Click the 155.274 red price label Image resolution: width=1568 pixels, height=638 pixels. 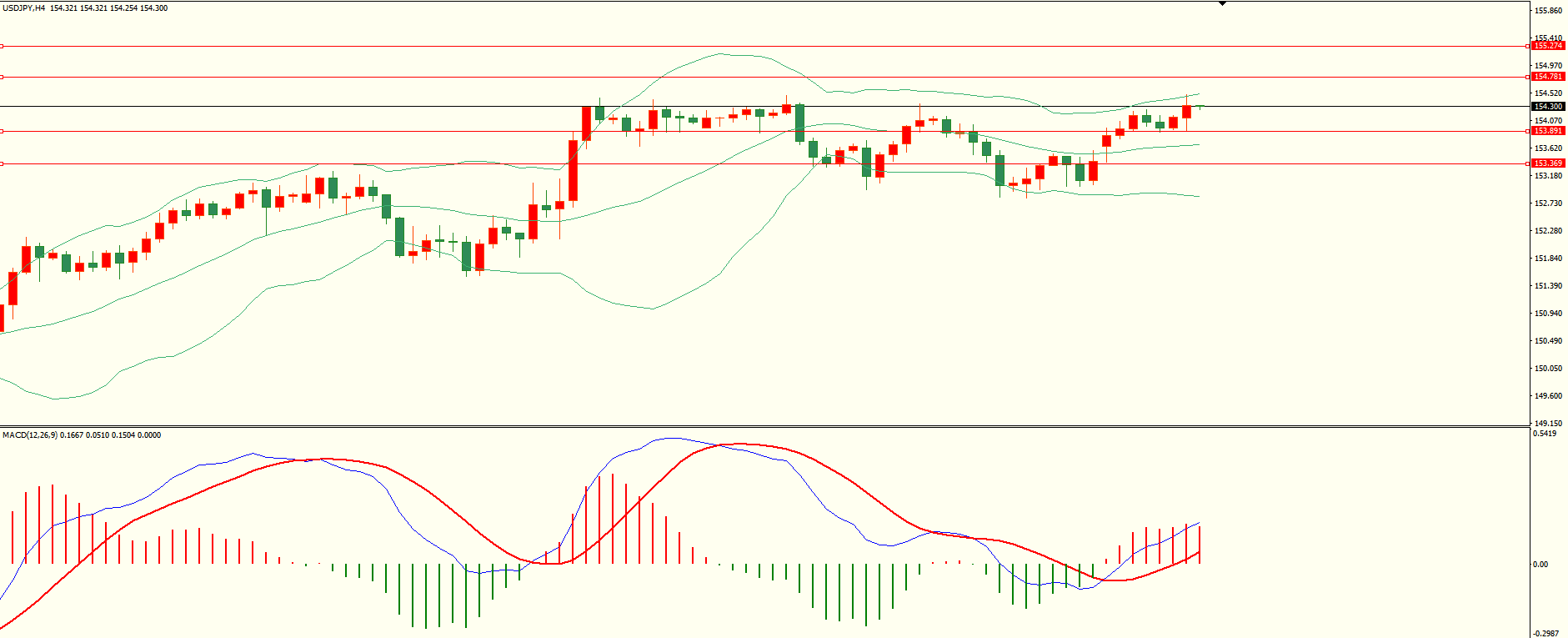pyautogui.click(x=1549, y=46)
